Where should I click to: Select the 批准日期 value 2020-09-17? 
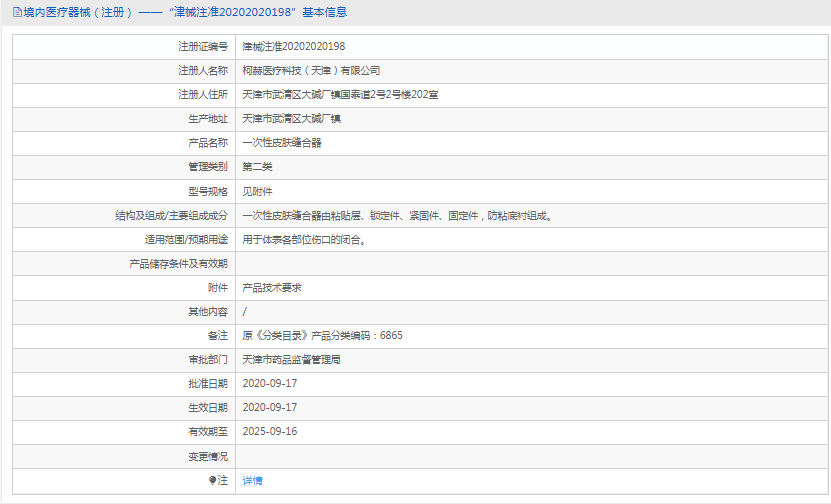(270, 384)
